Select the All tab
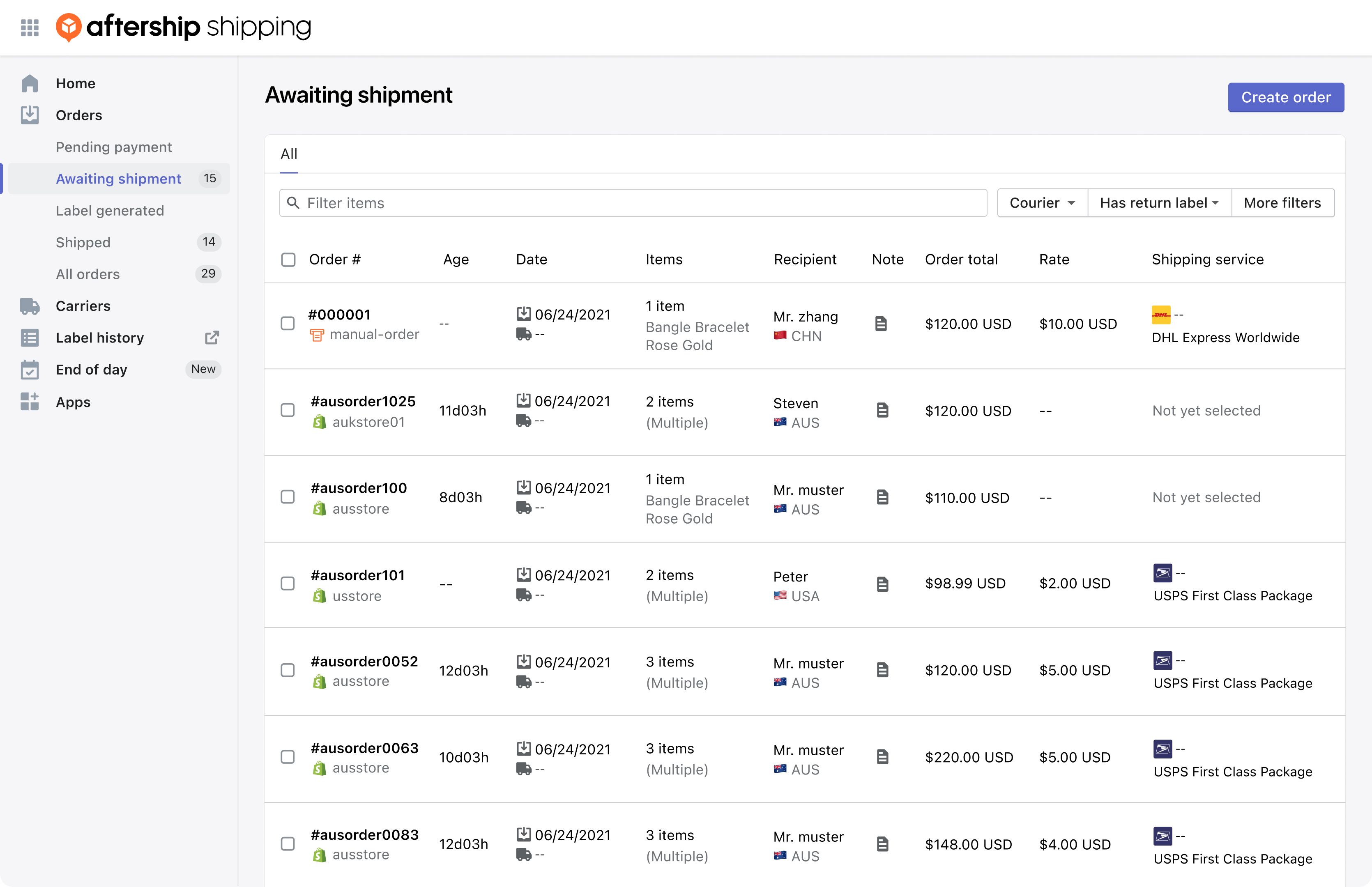This screenshot has height=887, width=1372. tap(289, 154)
